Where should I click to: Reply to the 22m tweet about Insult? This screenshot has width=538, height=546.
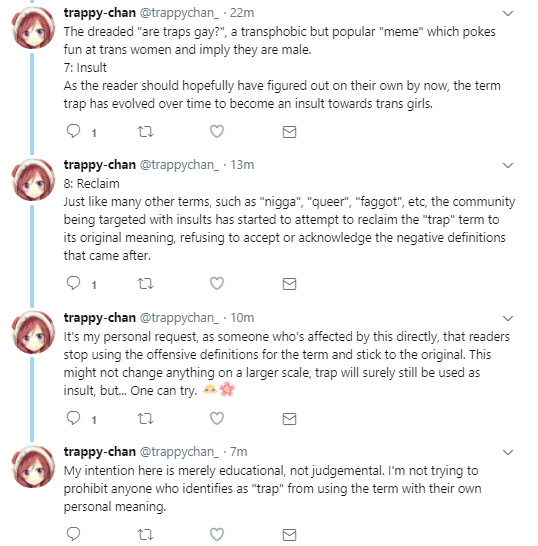coord(73,132)
